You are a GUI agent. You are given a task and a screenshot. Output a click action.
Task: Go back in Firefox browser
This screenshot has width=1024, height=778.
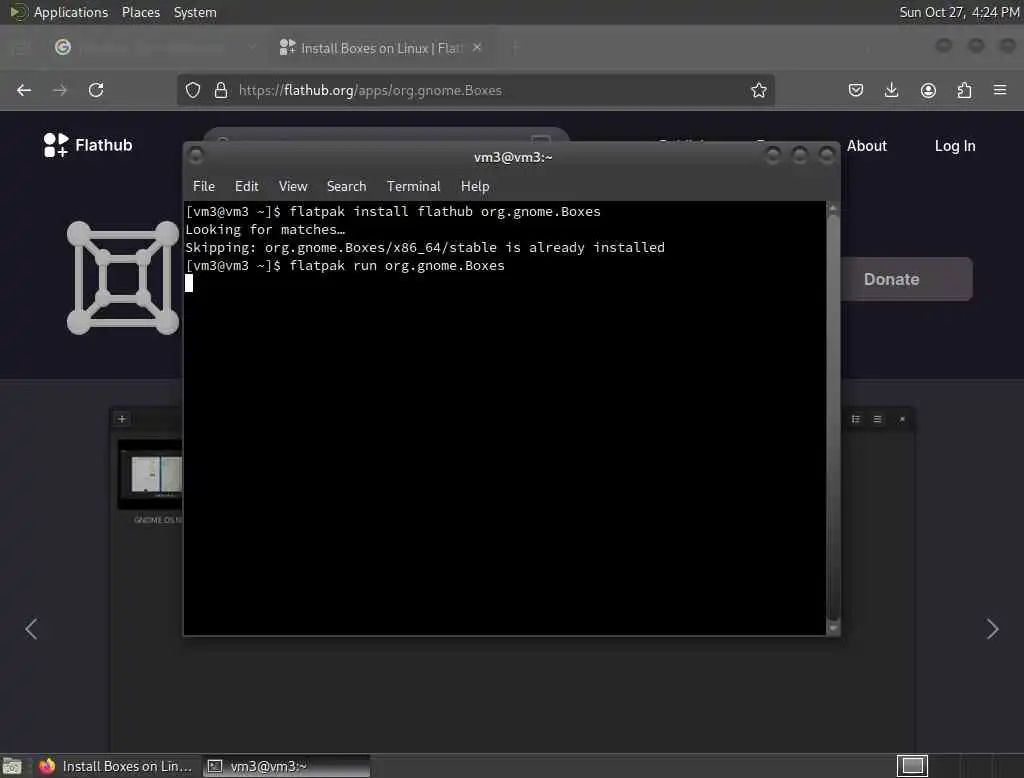coord(24,90)
